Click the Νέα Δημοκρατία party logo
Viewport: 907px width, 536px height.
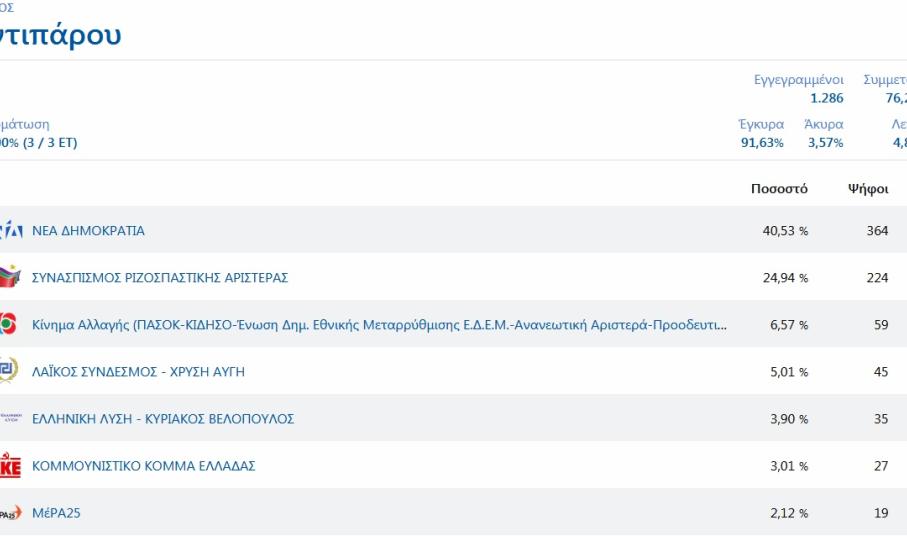10,231
